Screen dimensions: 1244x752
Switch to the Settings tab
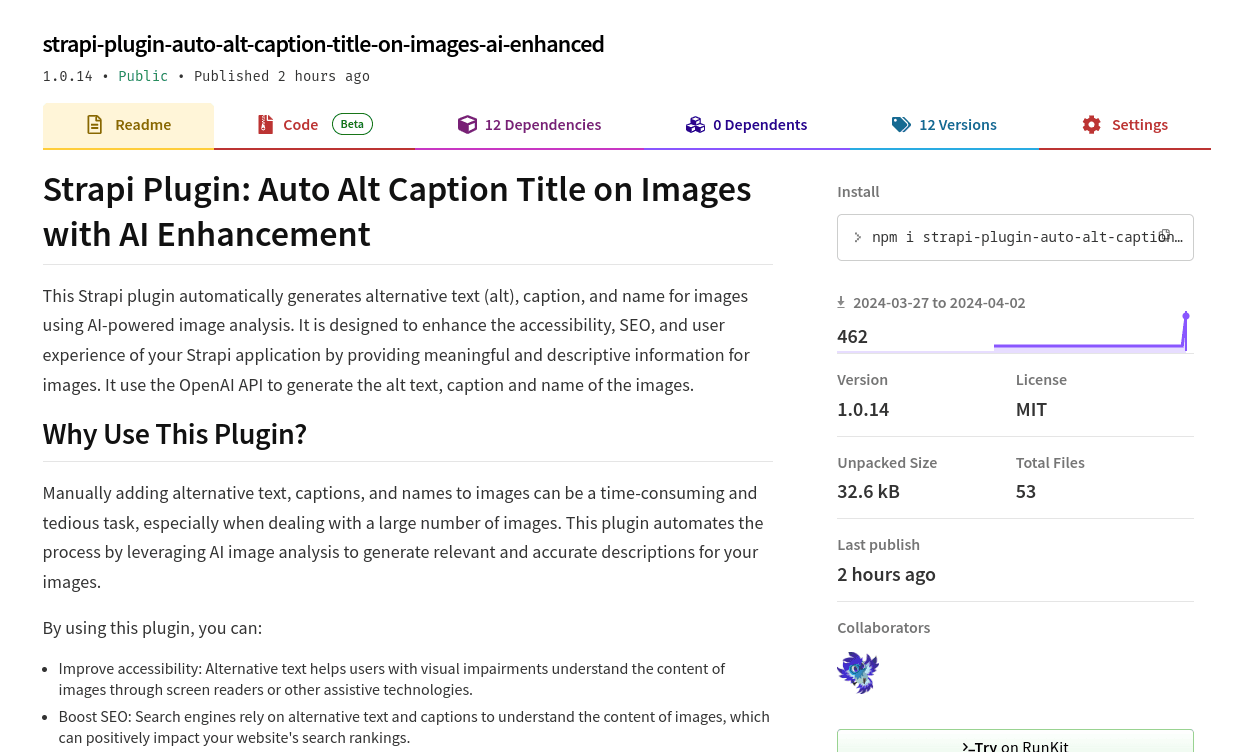1125,125
